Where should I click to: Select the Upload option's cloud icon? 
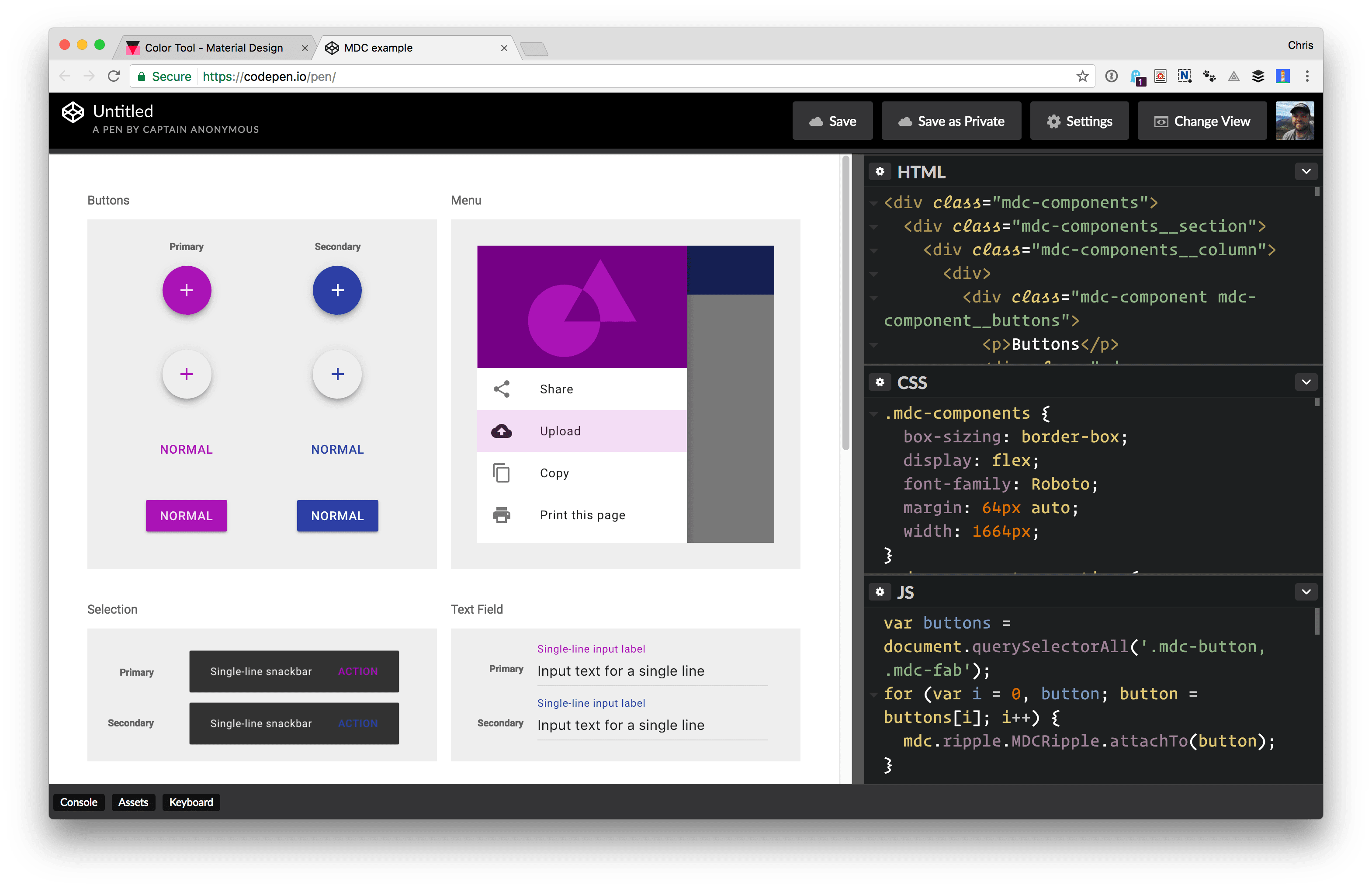tap(502, 431)
